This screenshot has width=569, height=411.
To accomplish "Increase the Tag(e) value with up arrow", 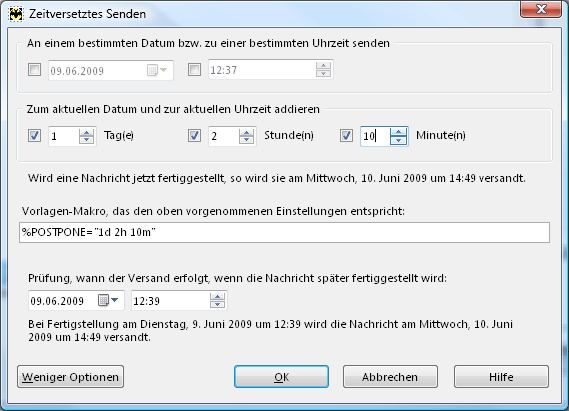I will (86, 132).
